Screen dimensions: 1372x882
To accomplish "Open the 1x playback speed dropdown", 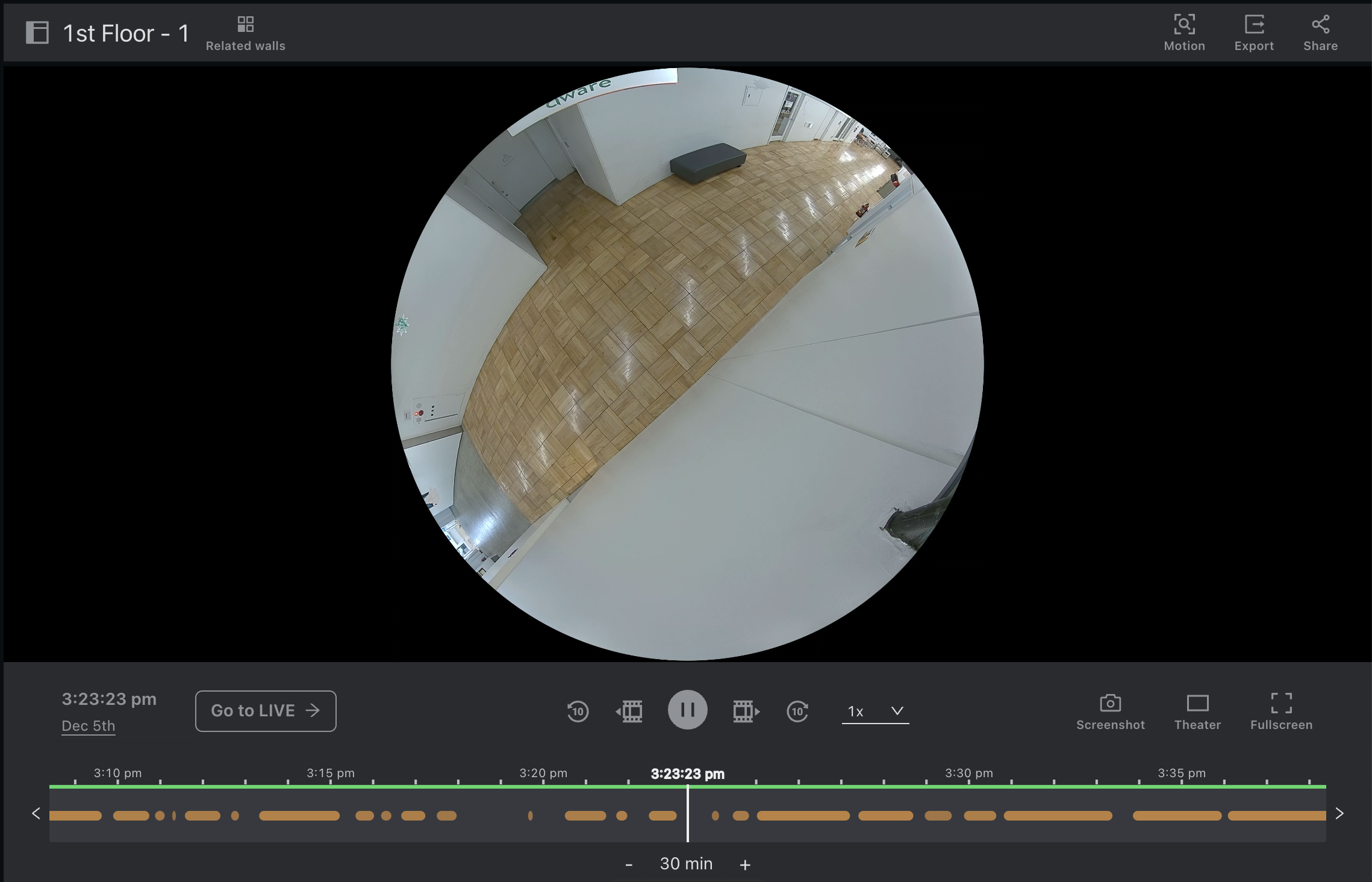I will point(875,711).
